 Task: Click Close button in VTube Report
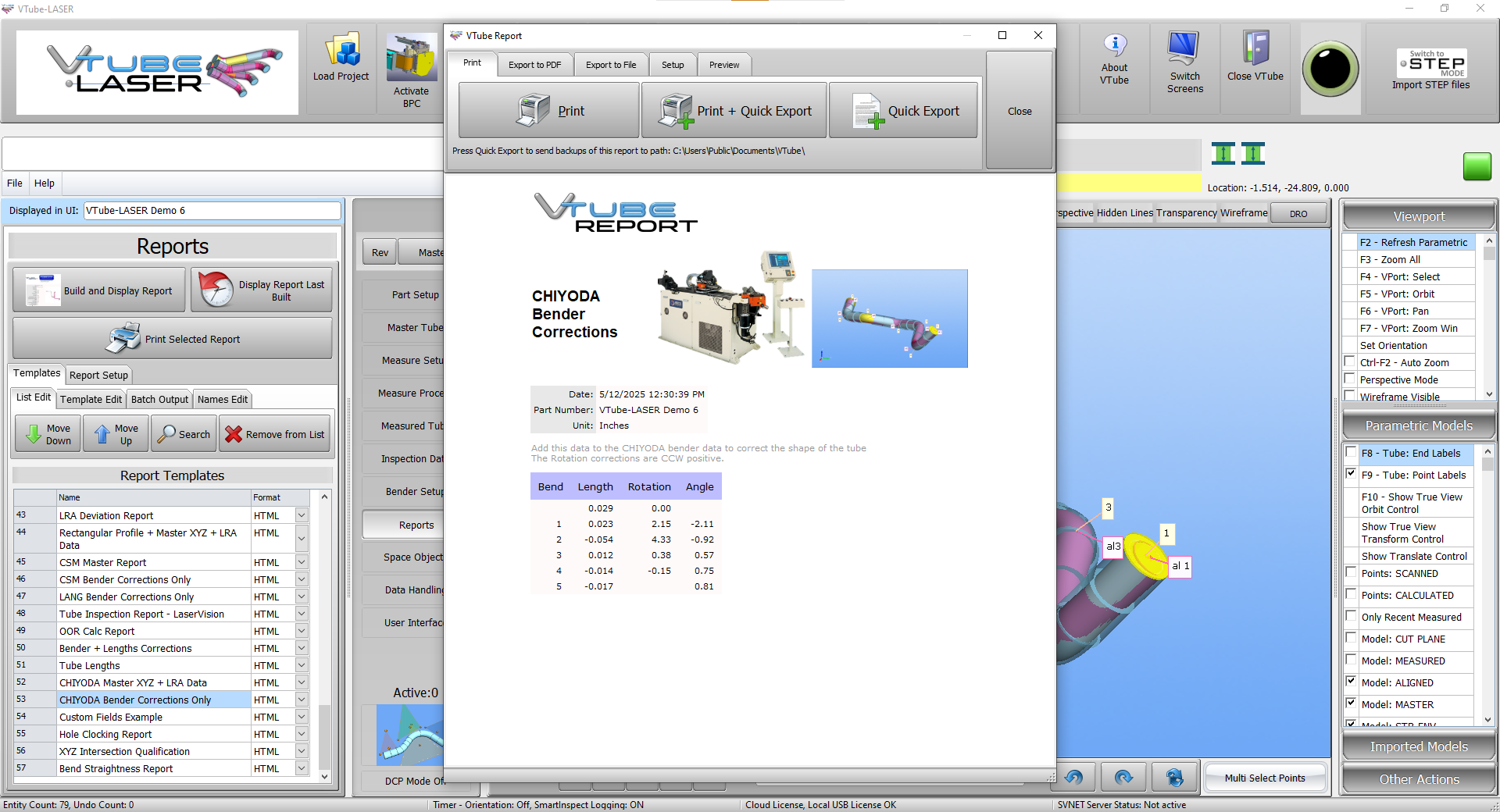1020,111
